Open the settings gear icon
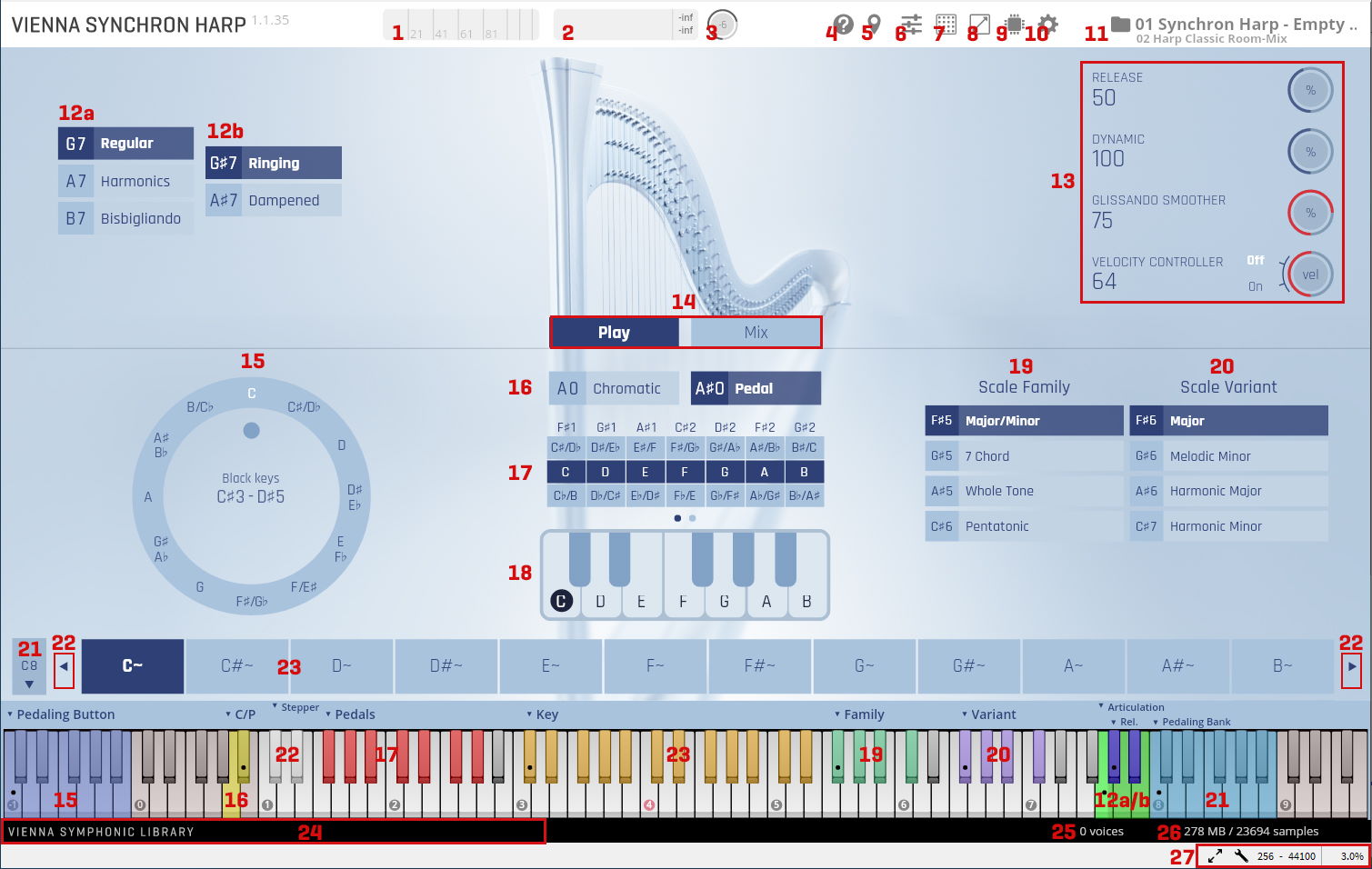The height and width of the screenshot is (869, 1372). (x=1048, y=24)
